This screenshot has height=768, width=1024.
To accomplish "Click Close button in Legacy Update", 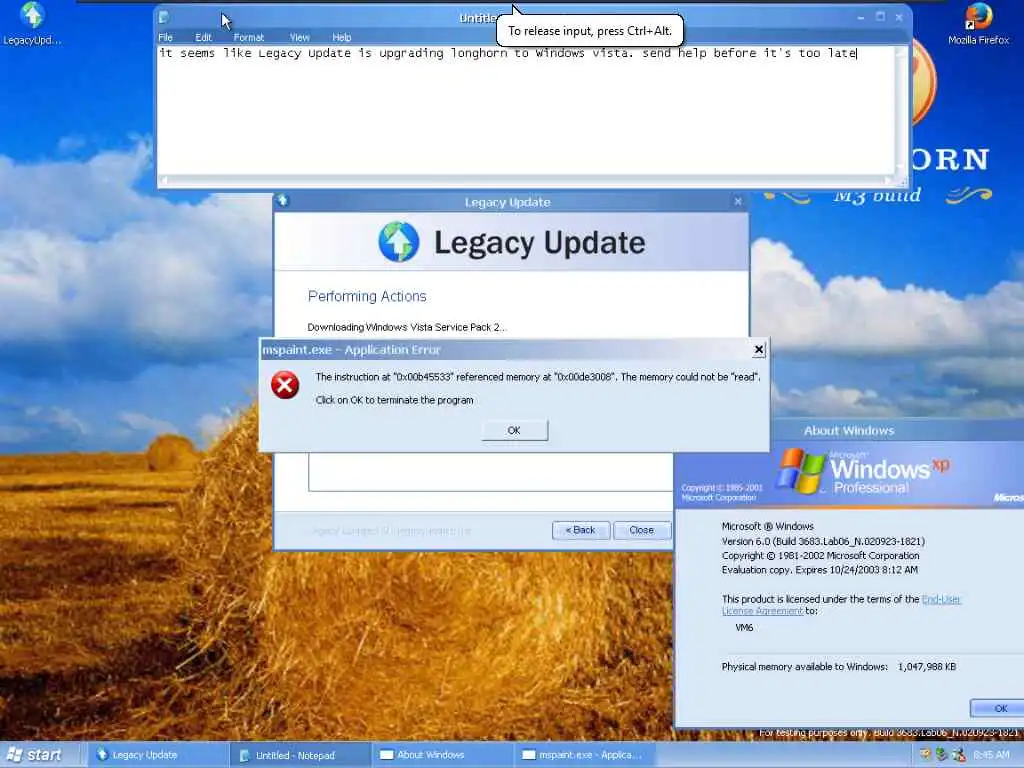I will click(x=641, y=530).
